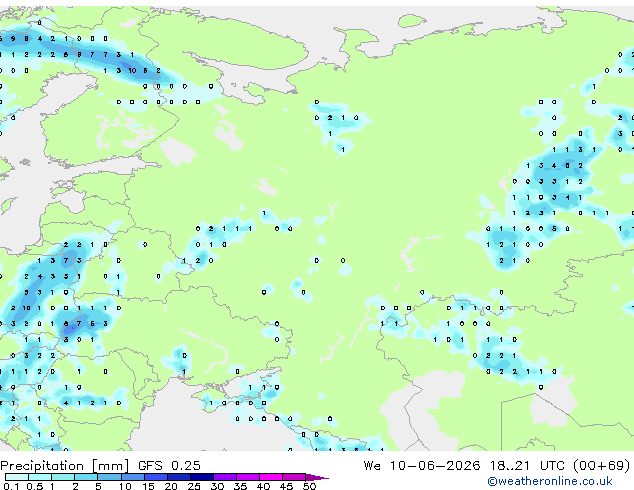Click the '15' legend scale label
Screen dimensions: 634x490
tap(148, 486)
